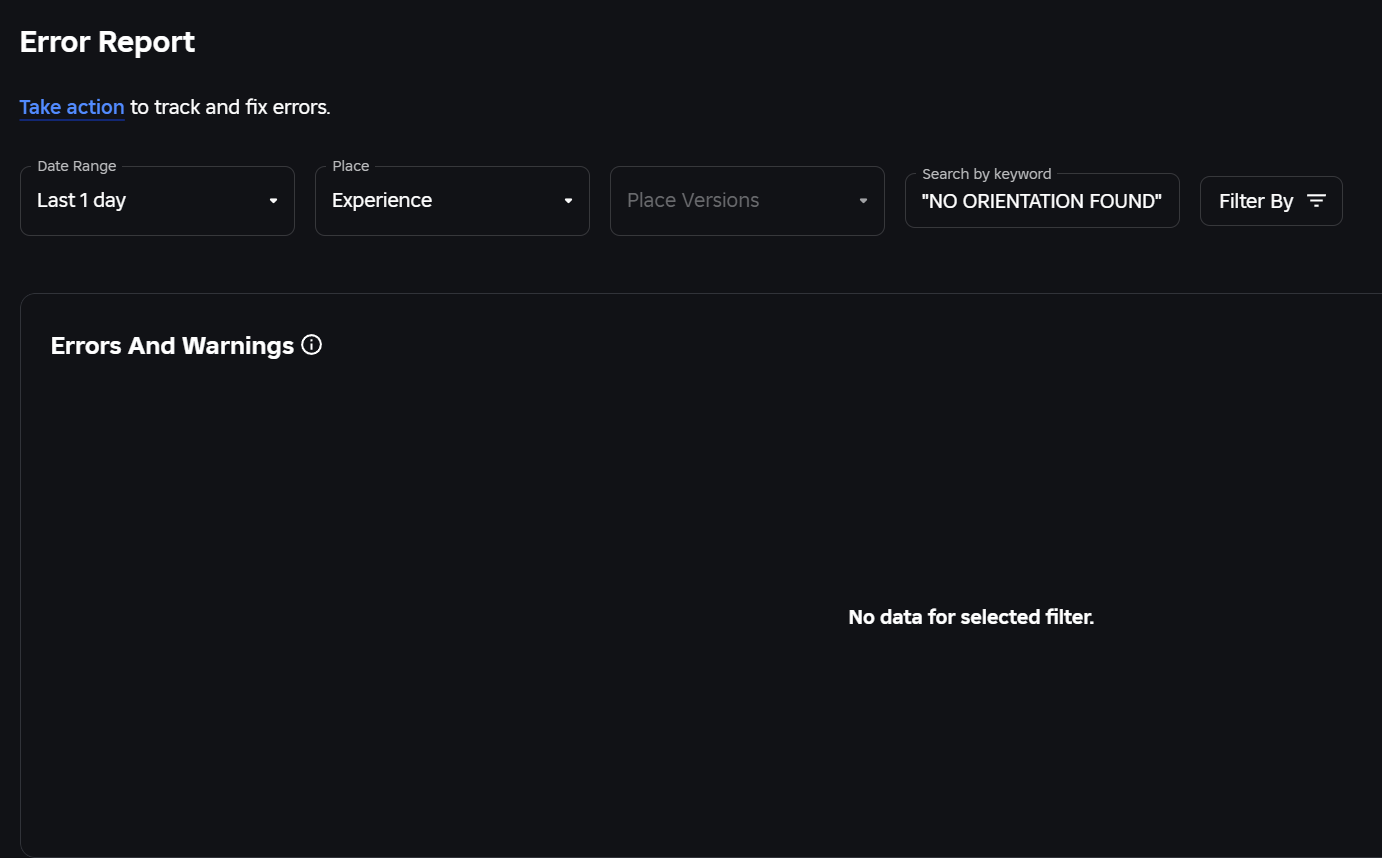Click the filter lines icon in Filter By
This screenshot has height=858, width=1382.
1317,201
